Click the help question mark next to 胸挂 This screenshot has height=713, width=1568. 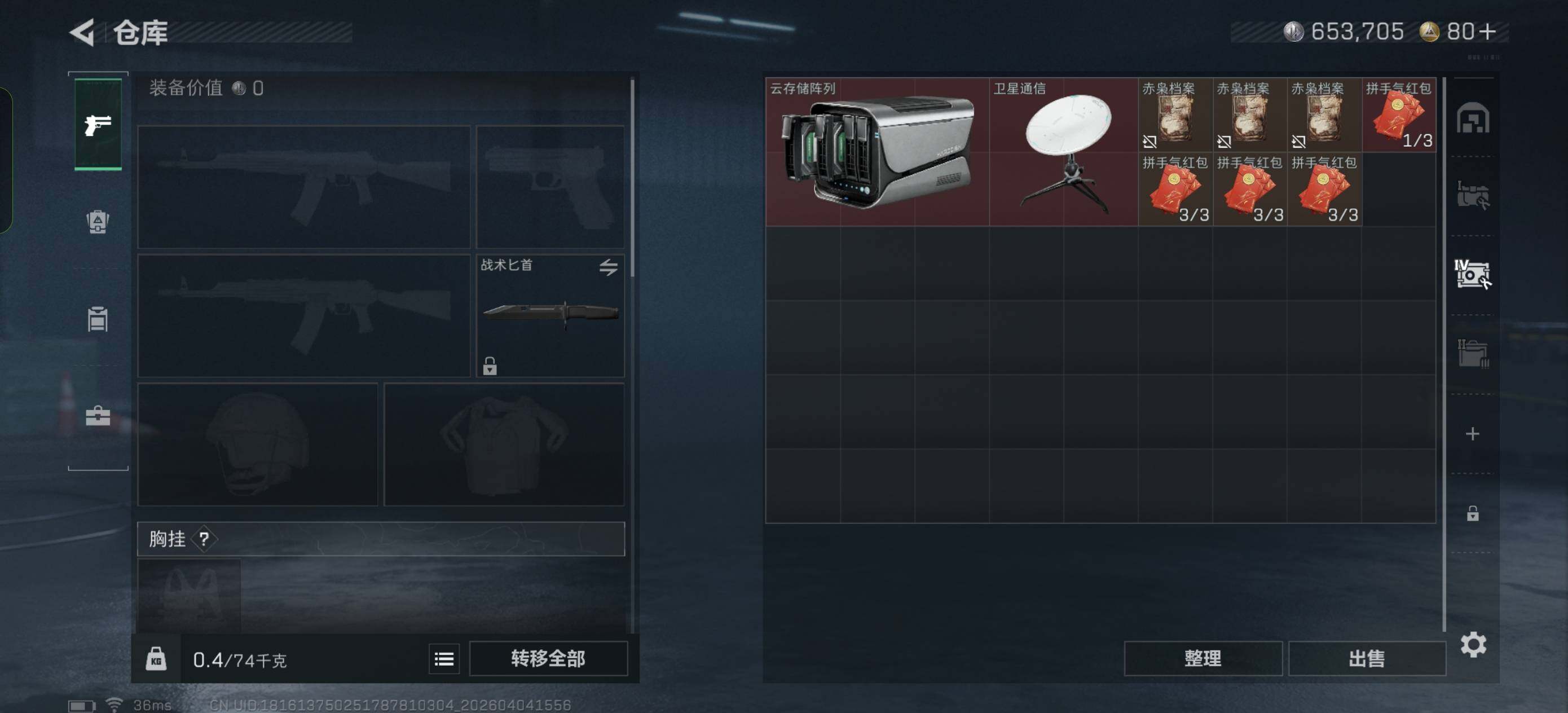click(204, 539)
